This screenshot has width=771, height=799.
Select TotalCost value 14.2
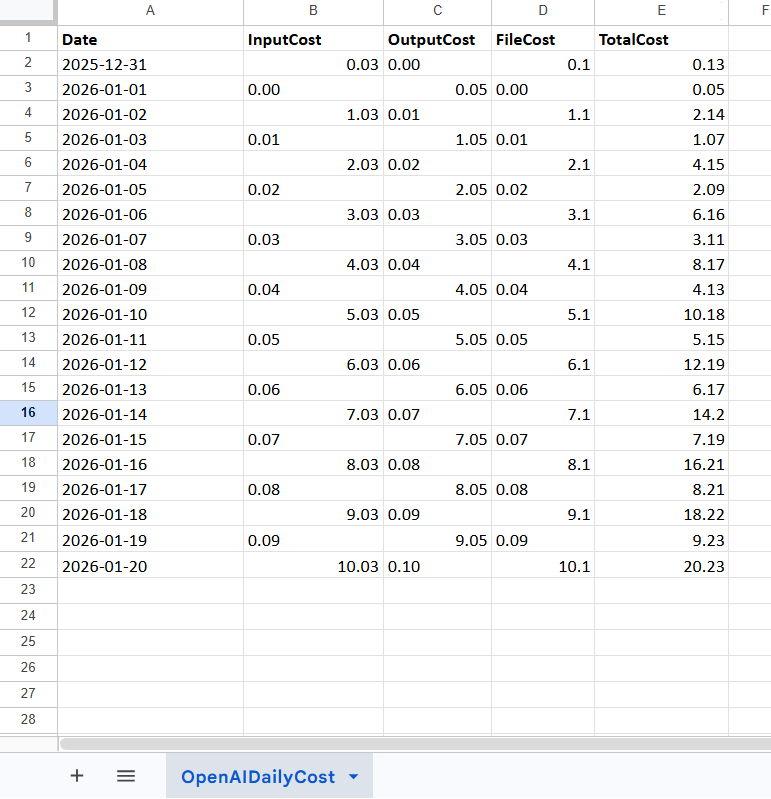tap(661, 414)
